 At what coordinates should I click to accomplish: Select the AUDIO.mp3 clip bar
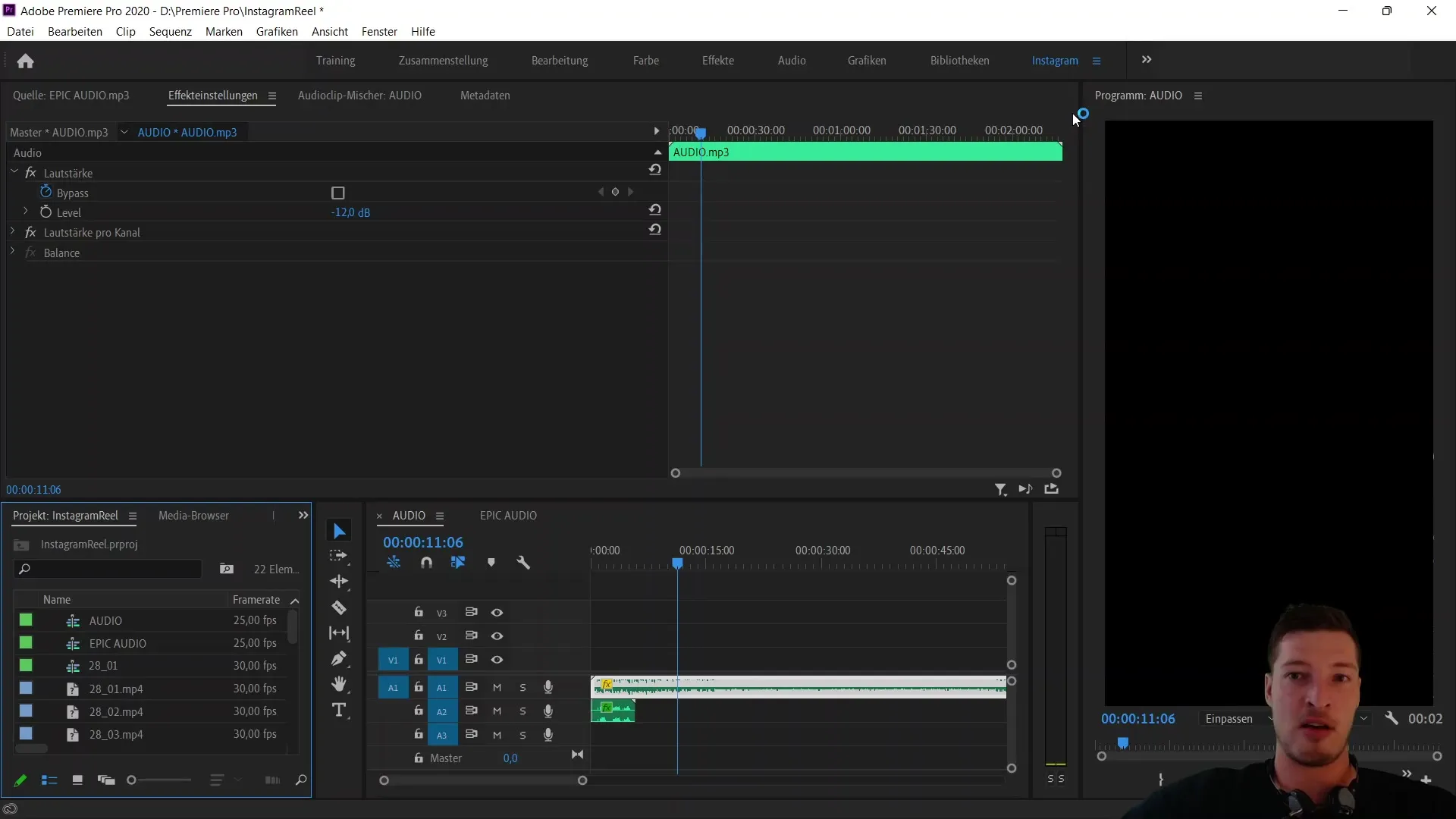pos(865,152)
